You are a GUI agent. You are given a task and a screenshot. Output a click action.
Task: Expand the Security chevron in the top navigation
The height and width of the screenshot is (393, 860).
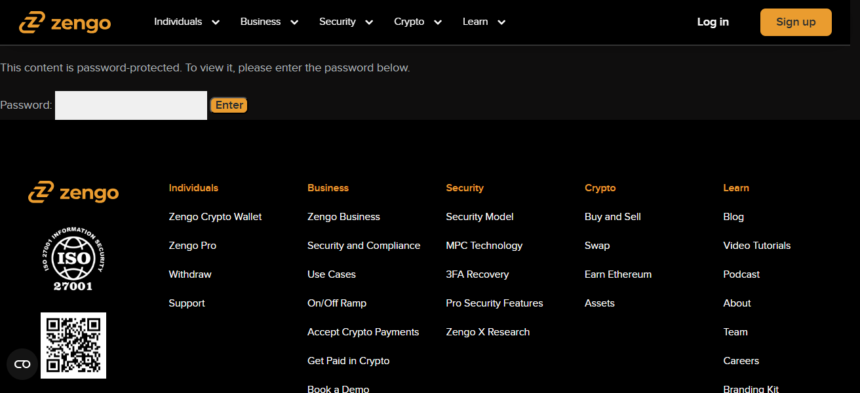(x=369, y=22)
